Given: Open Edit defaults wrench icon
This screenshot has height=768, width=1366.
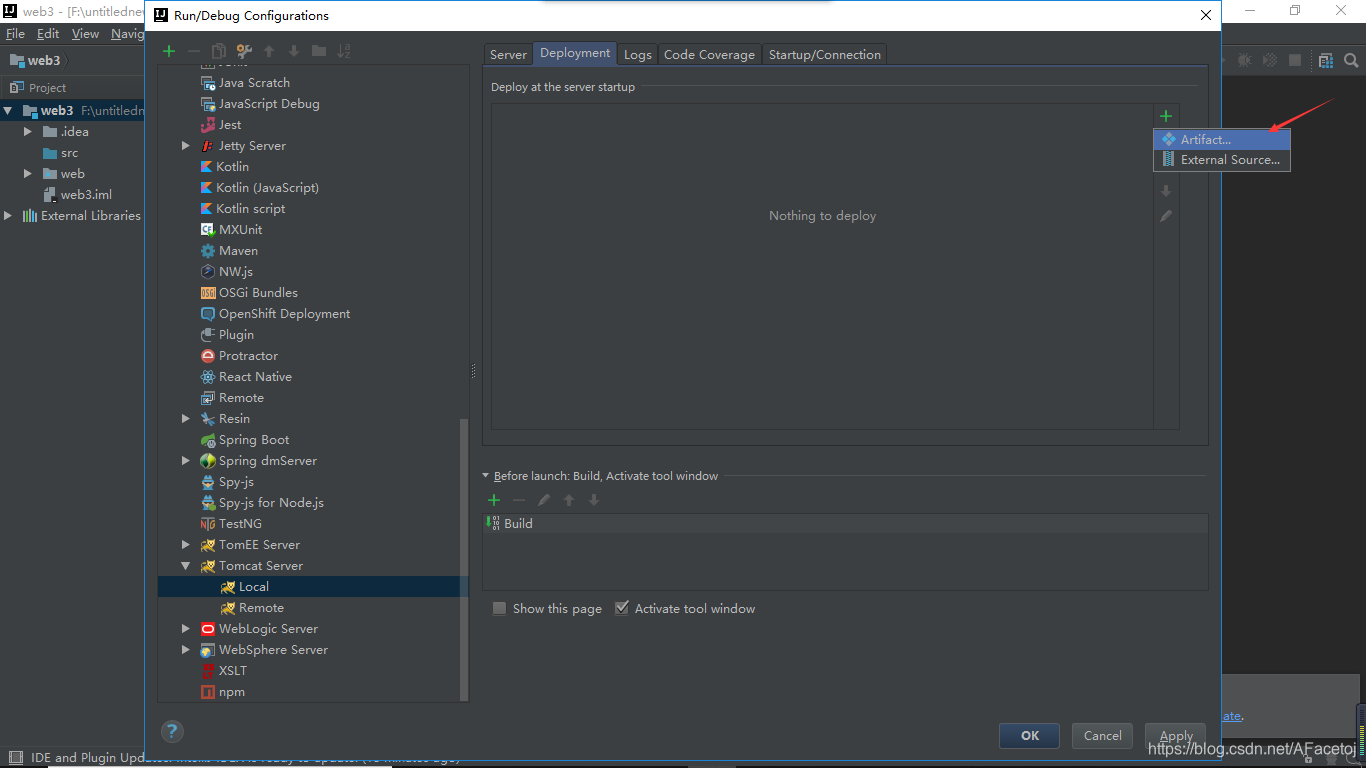Looking at the screenshot, I should click(x=243, y=51).
